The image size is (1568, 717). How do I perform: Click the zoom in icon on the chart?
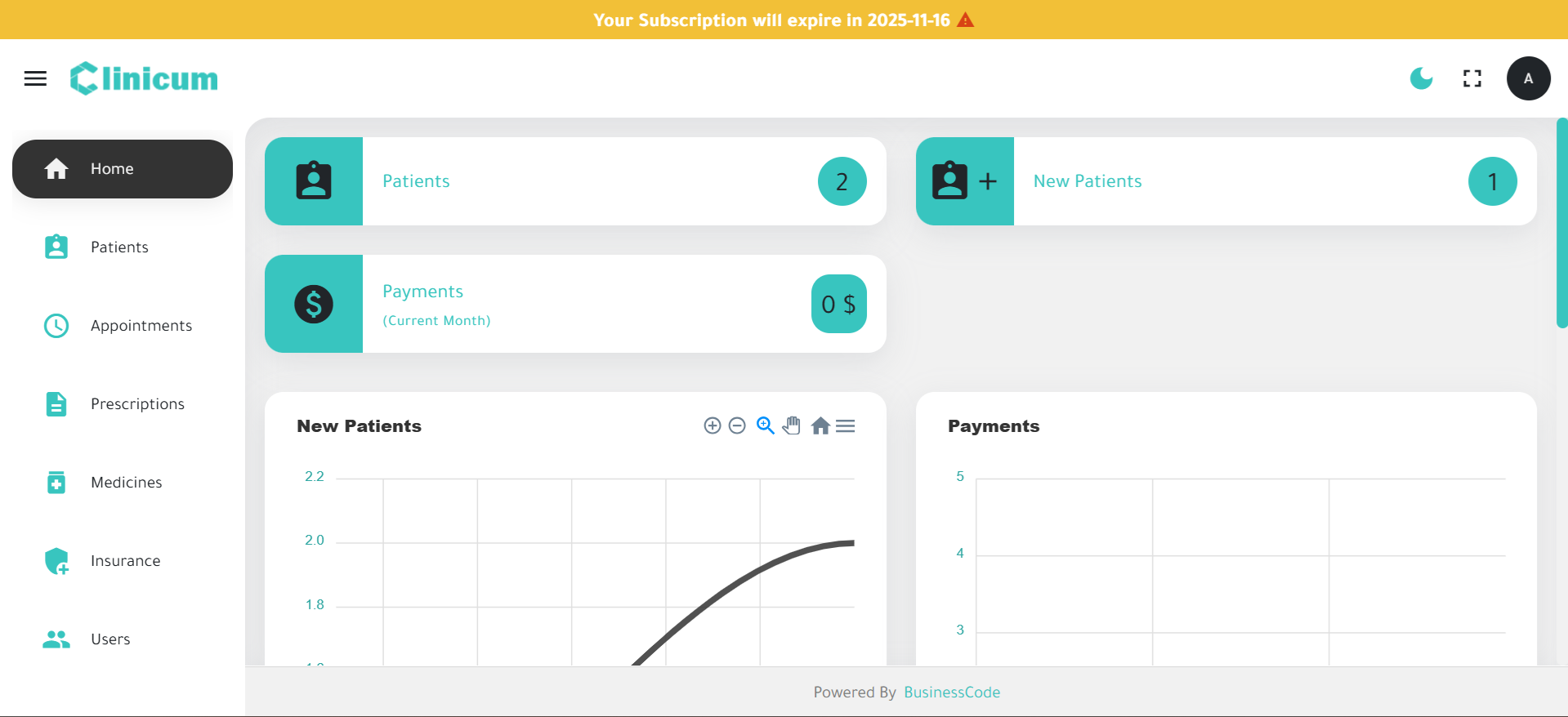click(713, 426)
